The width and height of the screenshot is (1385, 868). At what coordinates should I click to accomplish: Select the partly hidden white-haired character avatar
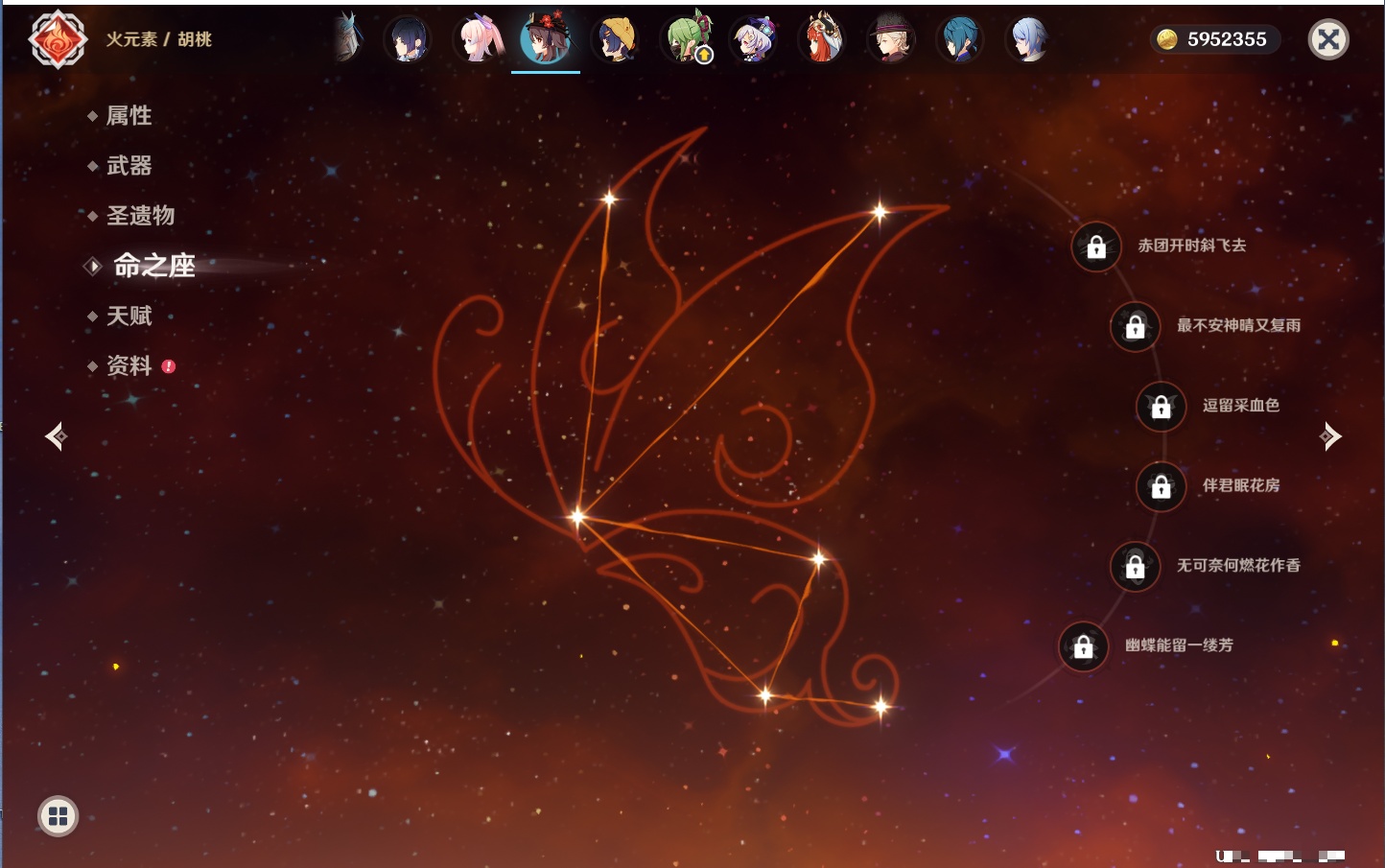348,38
